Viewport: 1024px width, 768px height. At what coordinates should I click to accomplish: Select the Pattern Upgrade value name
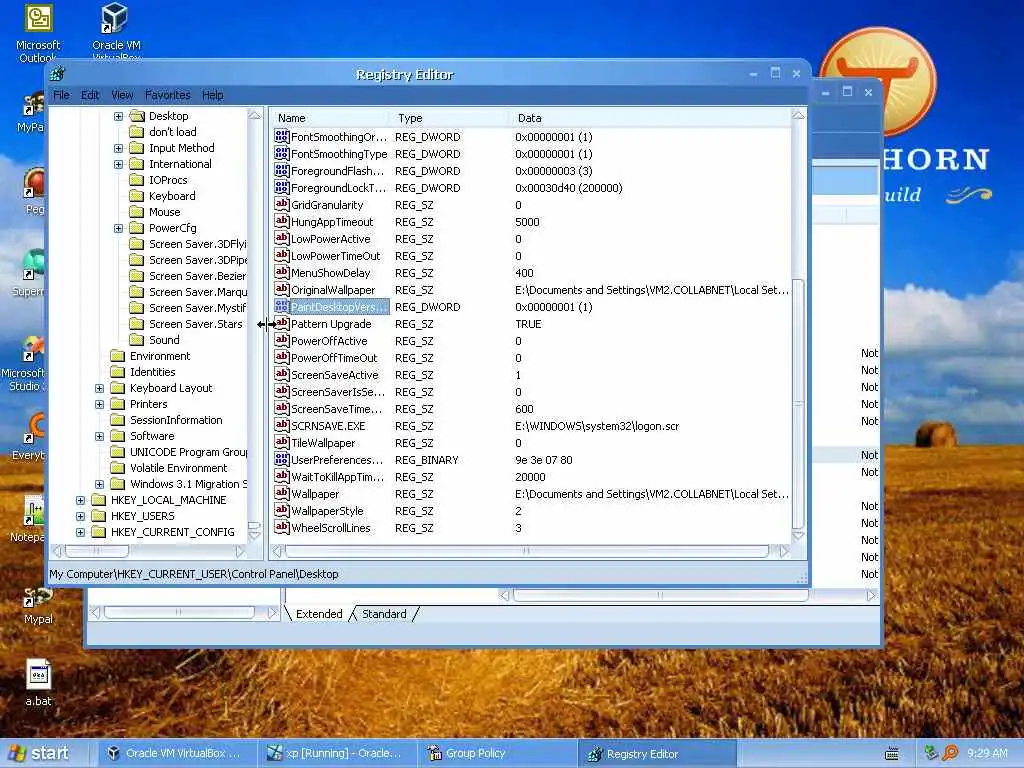point(331,324)
